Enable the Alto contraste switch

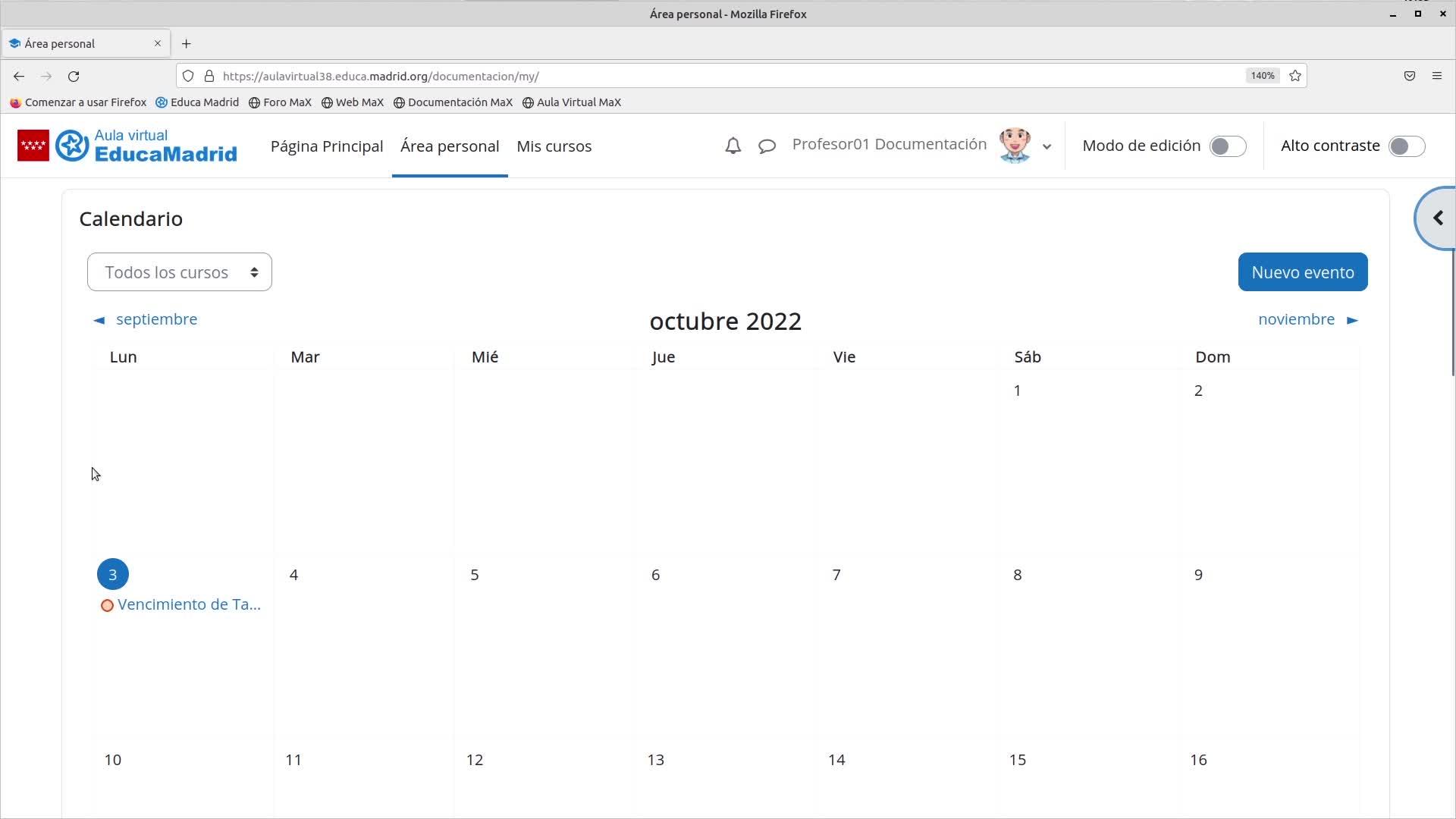[1406, 146]
